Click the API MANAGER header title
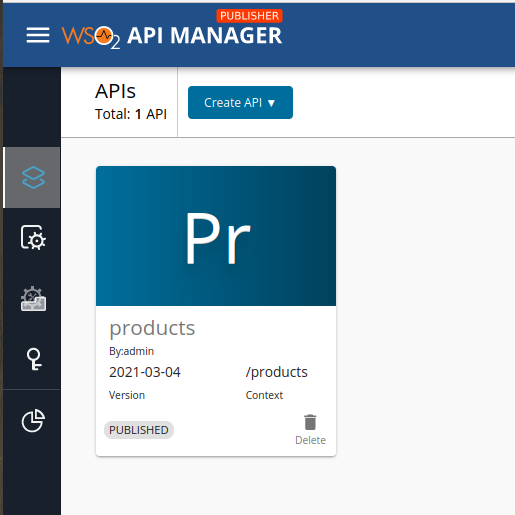Image resolution: width=515 pixels, height=515 pixels. [205, 36]
